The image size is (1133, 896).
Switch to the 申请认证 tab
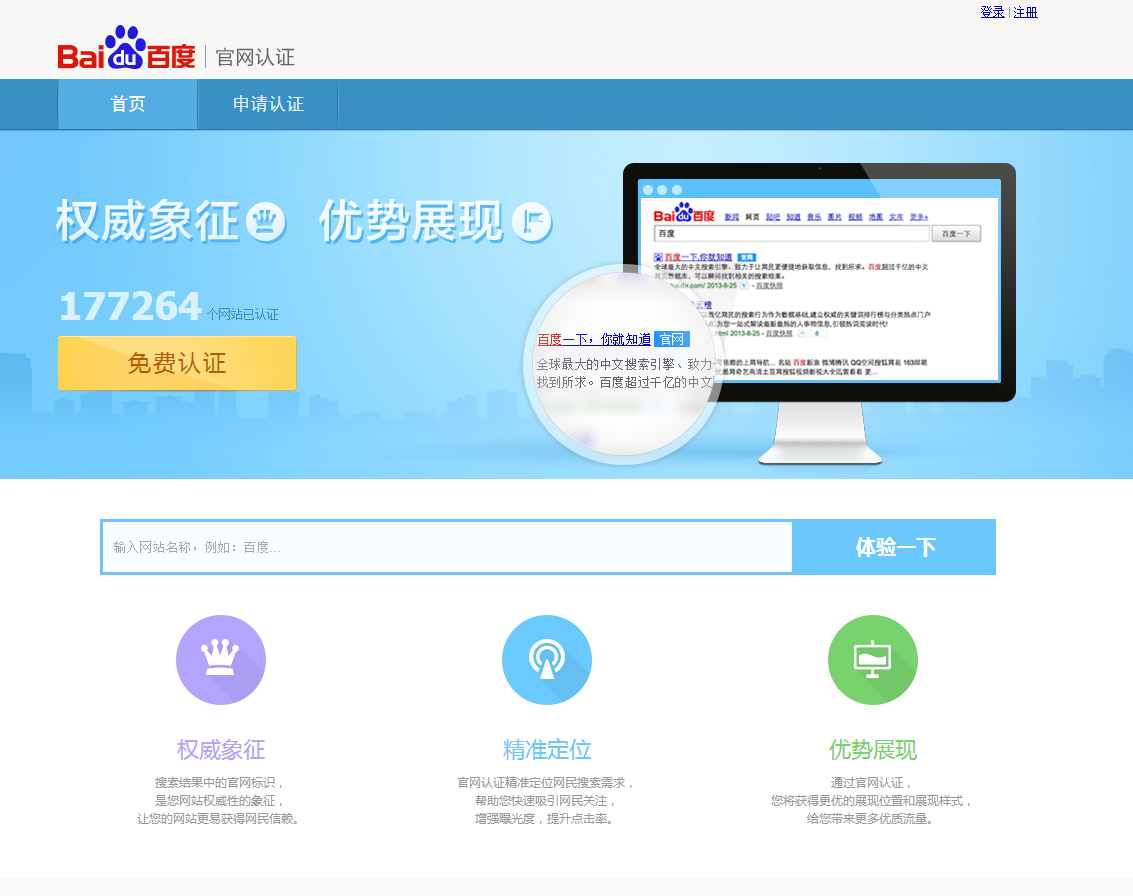(x=267, y=104)
